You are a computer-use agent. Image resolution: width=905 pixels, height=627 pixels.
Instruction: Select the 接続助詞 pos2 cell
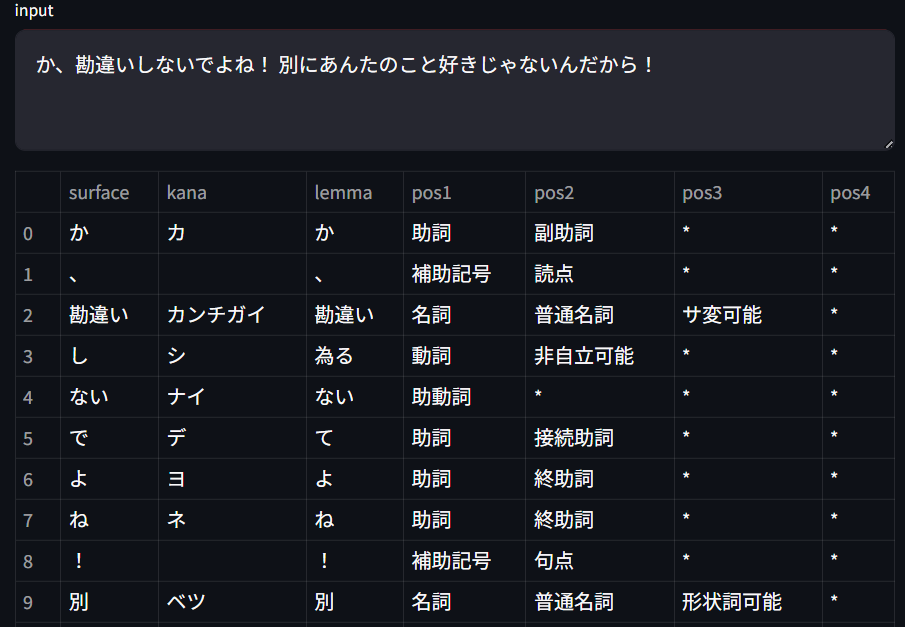600,438
